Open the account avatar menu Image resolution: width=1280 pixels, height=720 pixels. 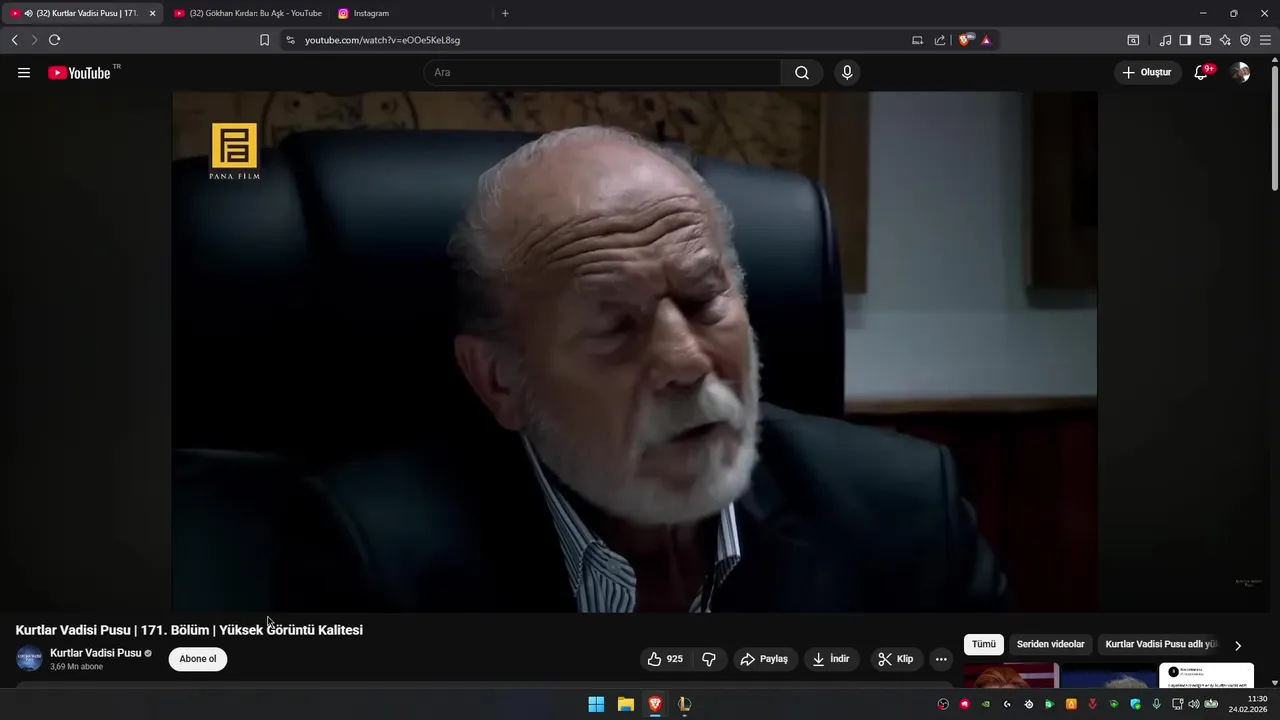(1240, 72)
